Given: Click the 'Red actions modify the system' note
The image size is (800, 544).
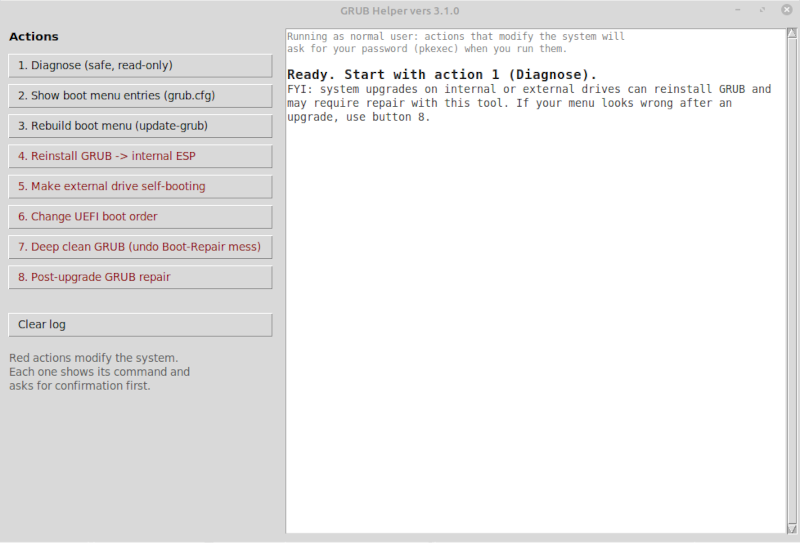Looking at the screenshot, I should pyautogui.click(x=93, y=358).
